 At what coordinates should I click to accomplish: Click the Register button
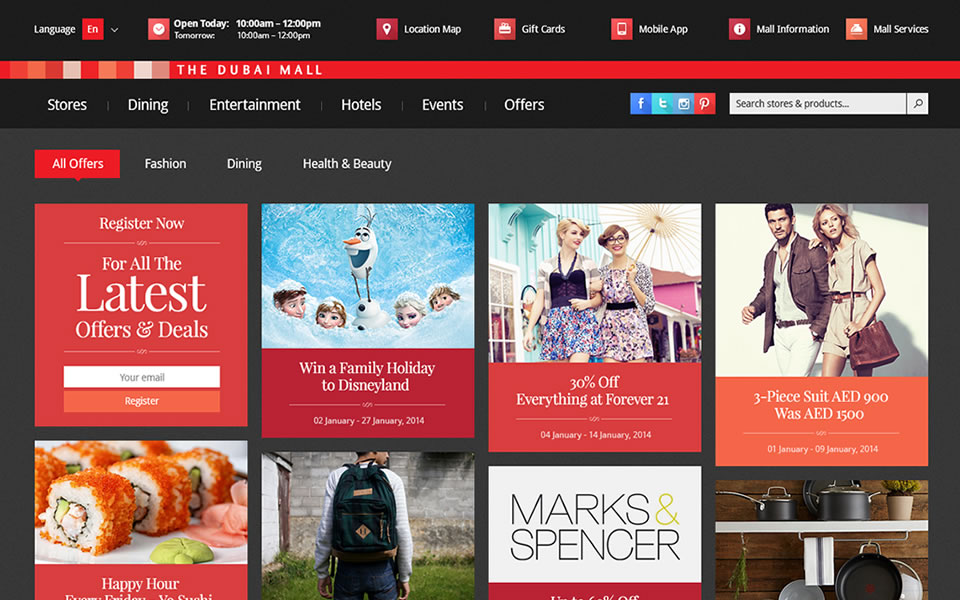coord(141,401)
